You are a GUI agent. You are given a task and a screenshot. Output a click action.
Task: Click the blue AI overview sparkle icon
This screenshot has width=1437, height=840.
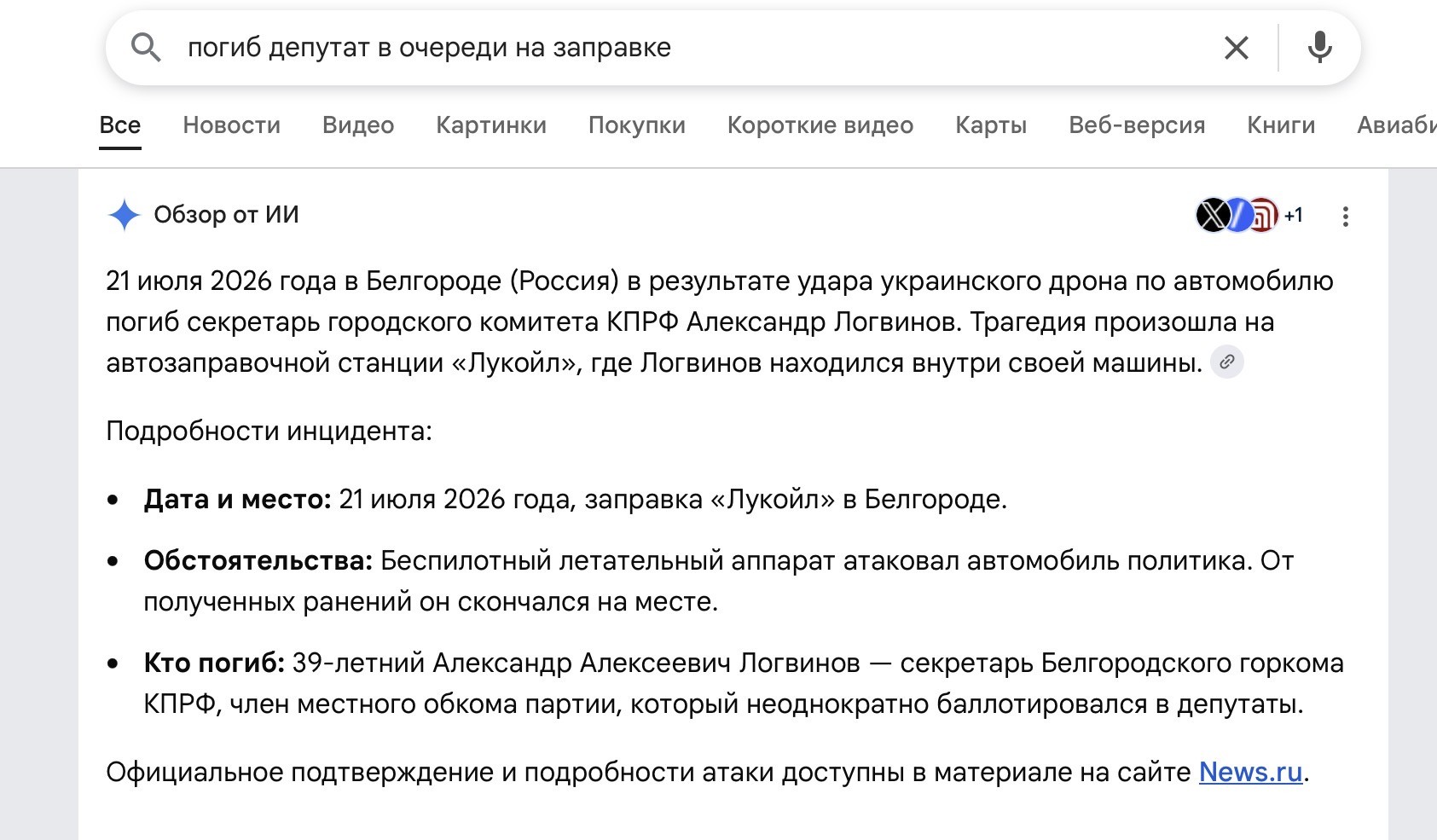click(125, 215)
